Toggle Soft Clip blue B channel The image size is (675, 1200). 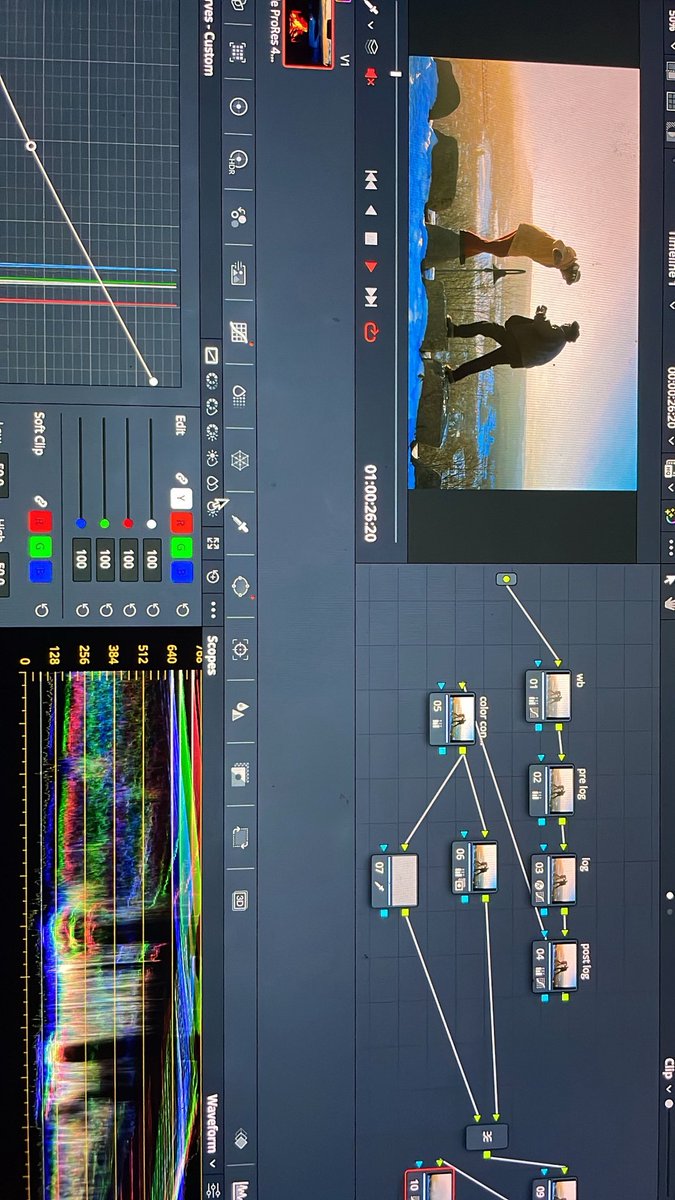(x=41, y=572)
